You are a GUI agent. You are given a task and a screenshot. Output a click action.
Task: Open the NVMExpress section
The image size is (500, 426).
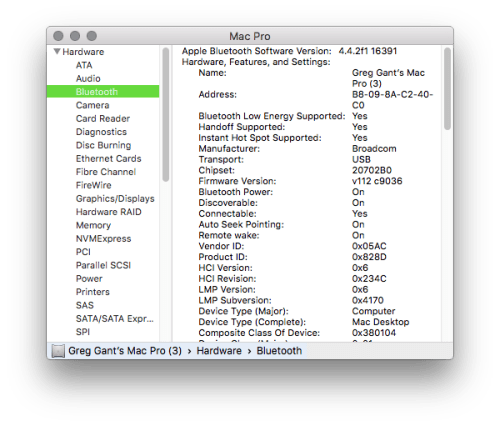tap(103, 239)
